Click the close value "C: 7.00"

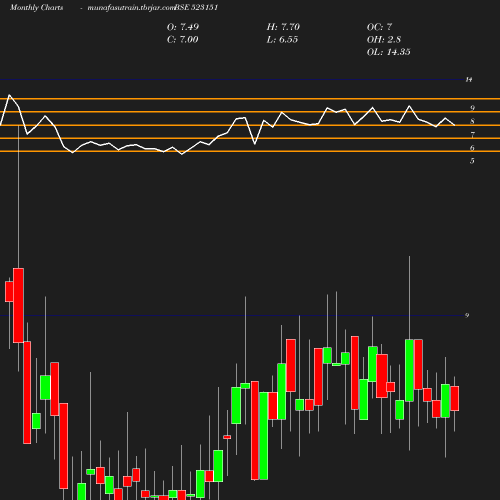[x=183, y=40]
